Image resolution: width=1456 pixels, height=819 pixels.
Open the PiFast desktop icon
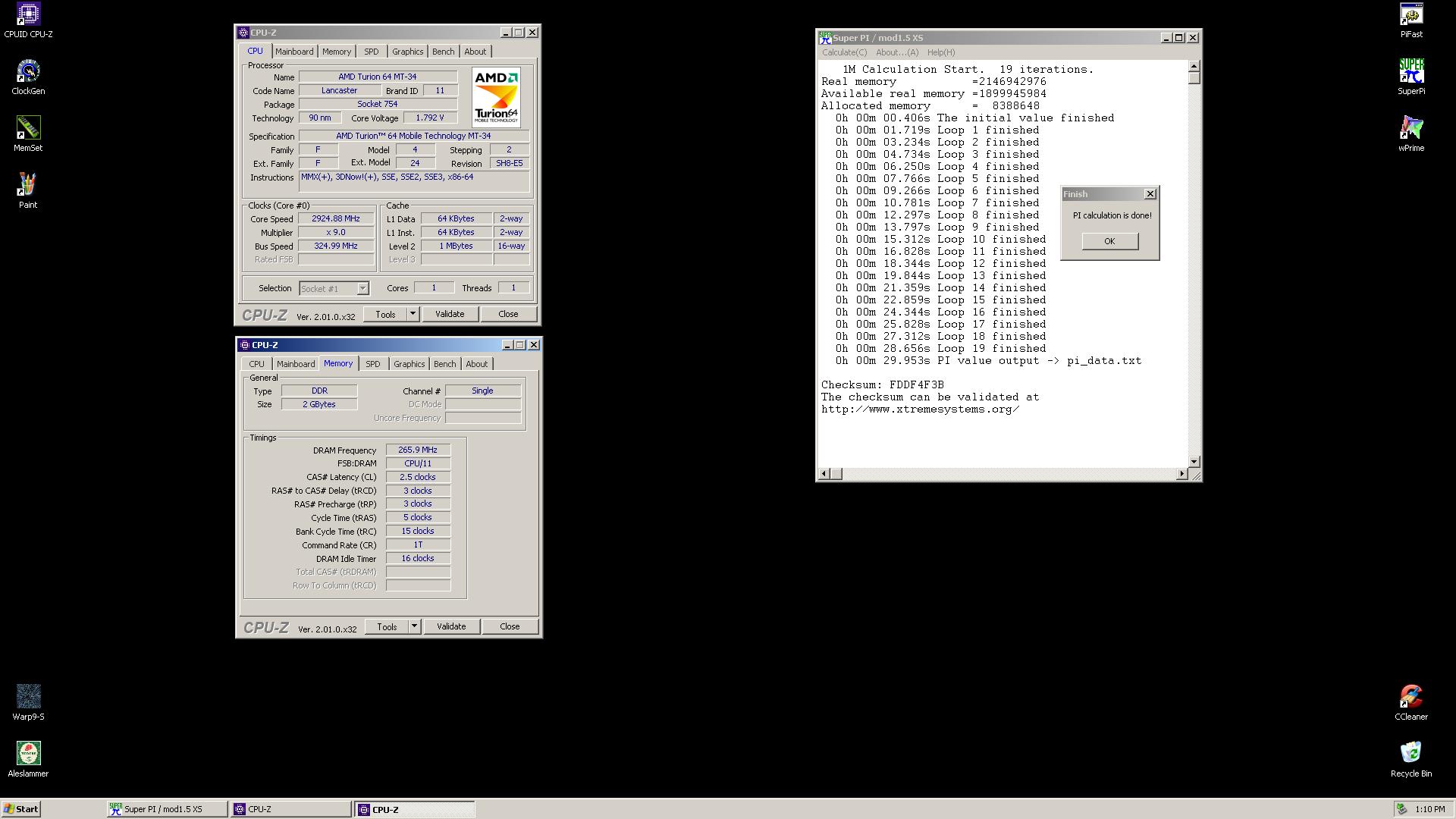point(1411,20)
